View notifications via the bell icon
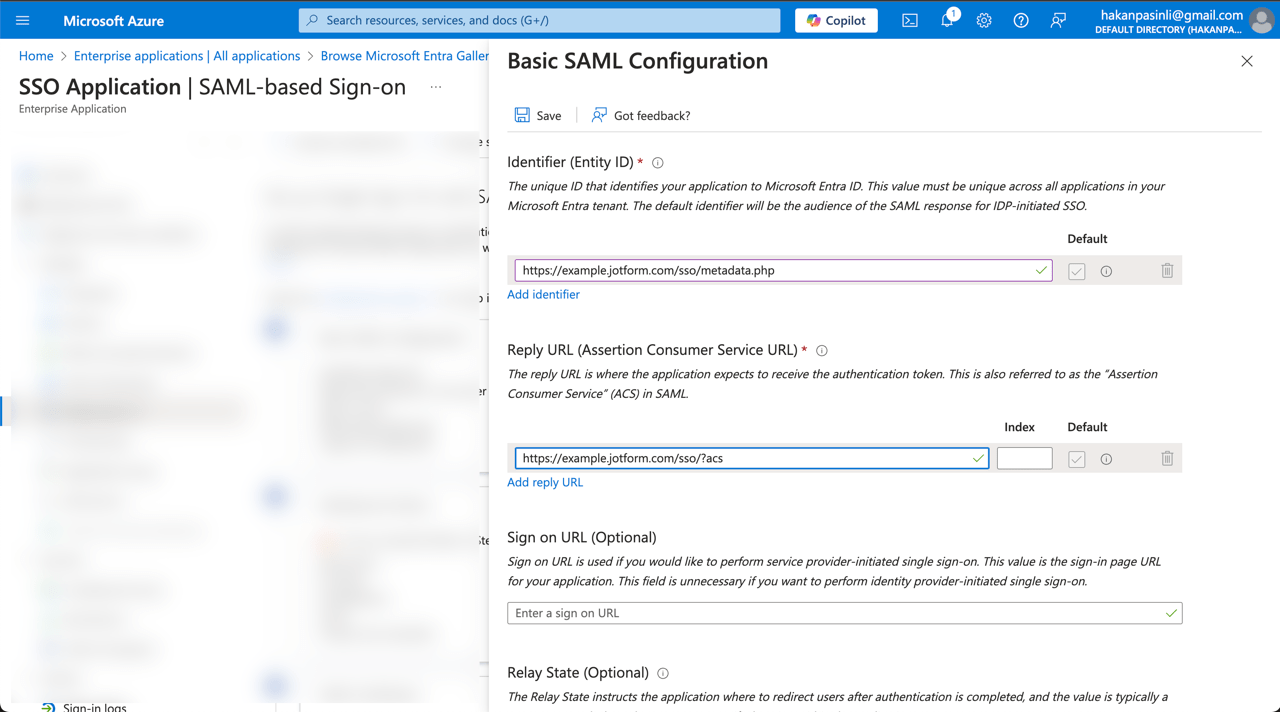This screenshot has height=712, width=1280. tap(946, 20)
